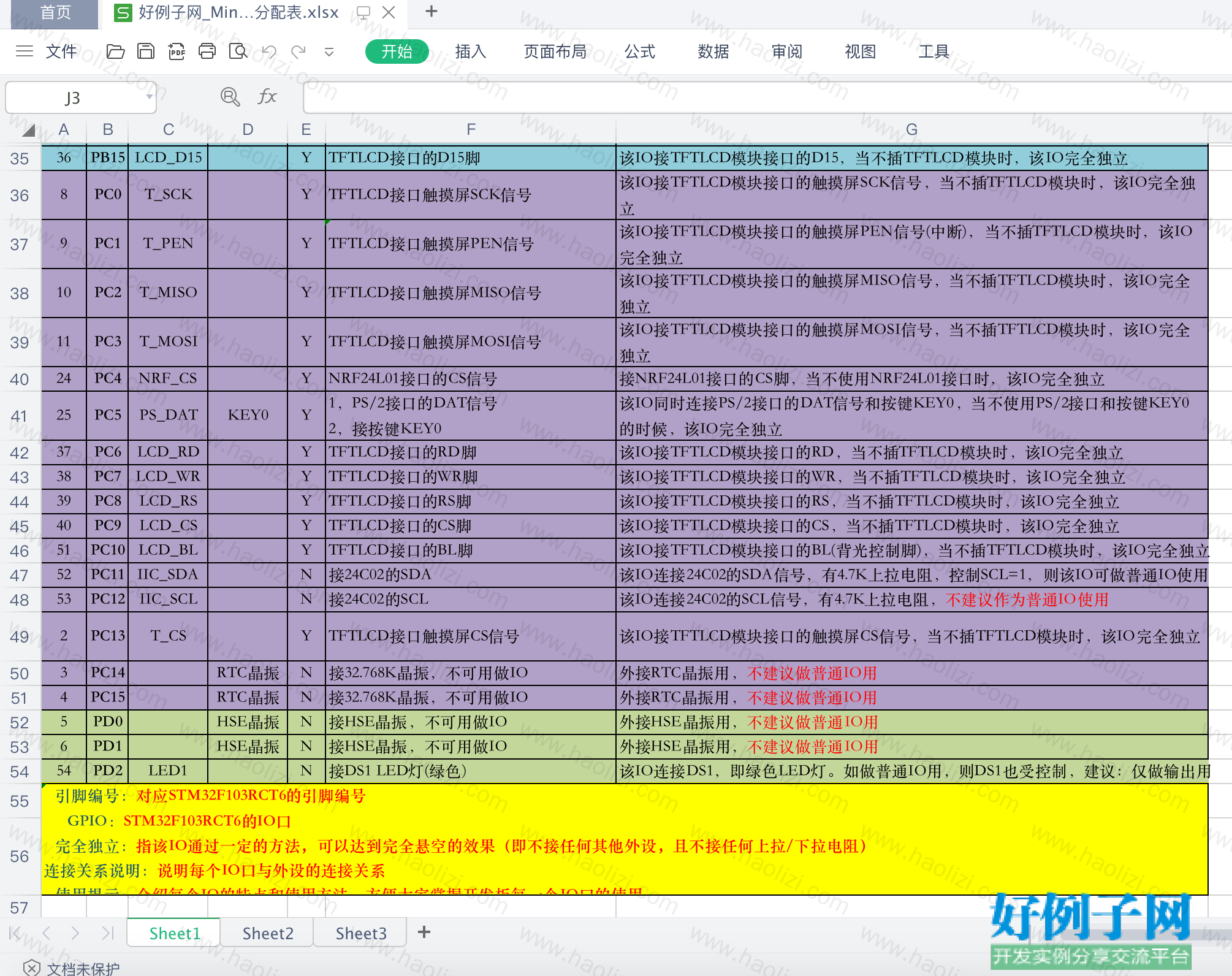Select column A header
The height and width of the screenshot is (976, 1232).
64,130
